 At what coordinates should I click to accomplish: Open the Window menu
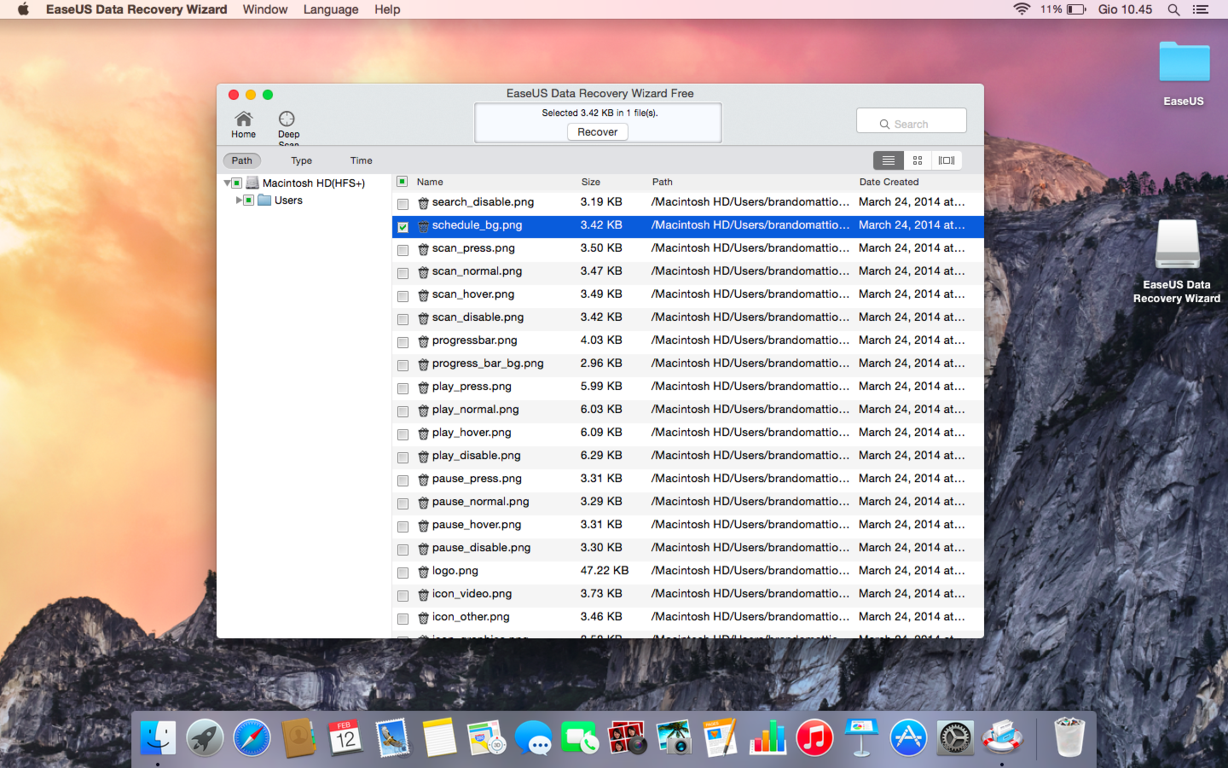point(265,9)
